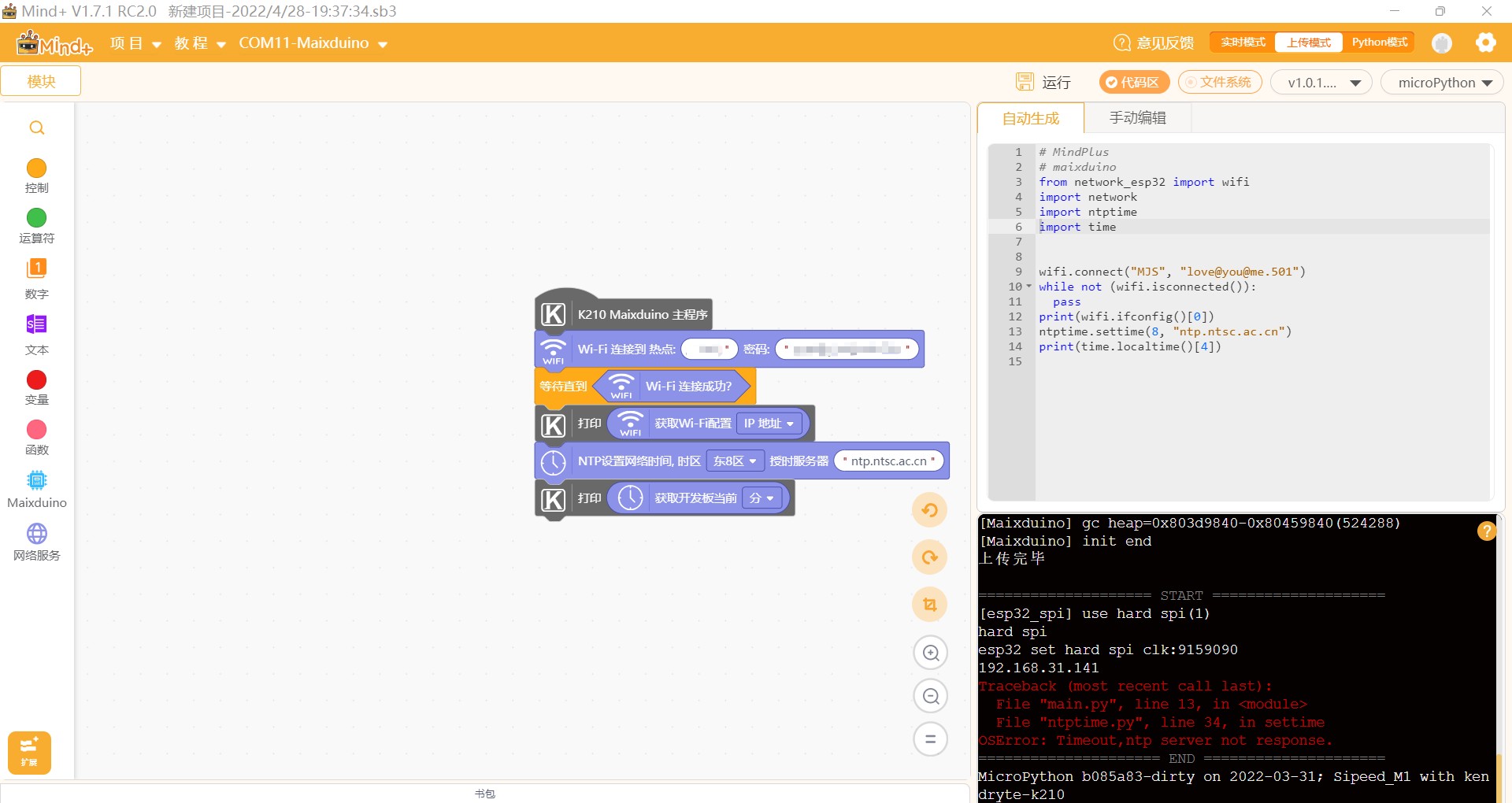Click the undo arrow on canvas
The width and height of the screenshot is (1512, 803).
pyautogui.click(x=930, y=510)
